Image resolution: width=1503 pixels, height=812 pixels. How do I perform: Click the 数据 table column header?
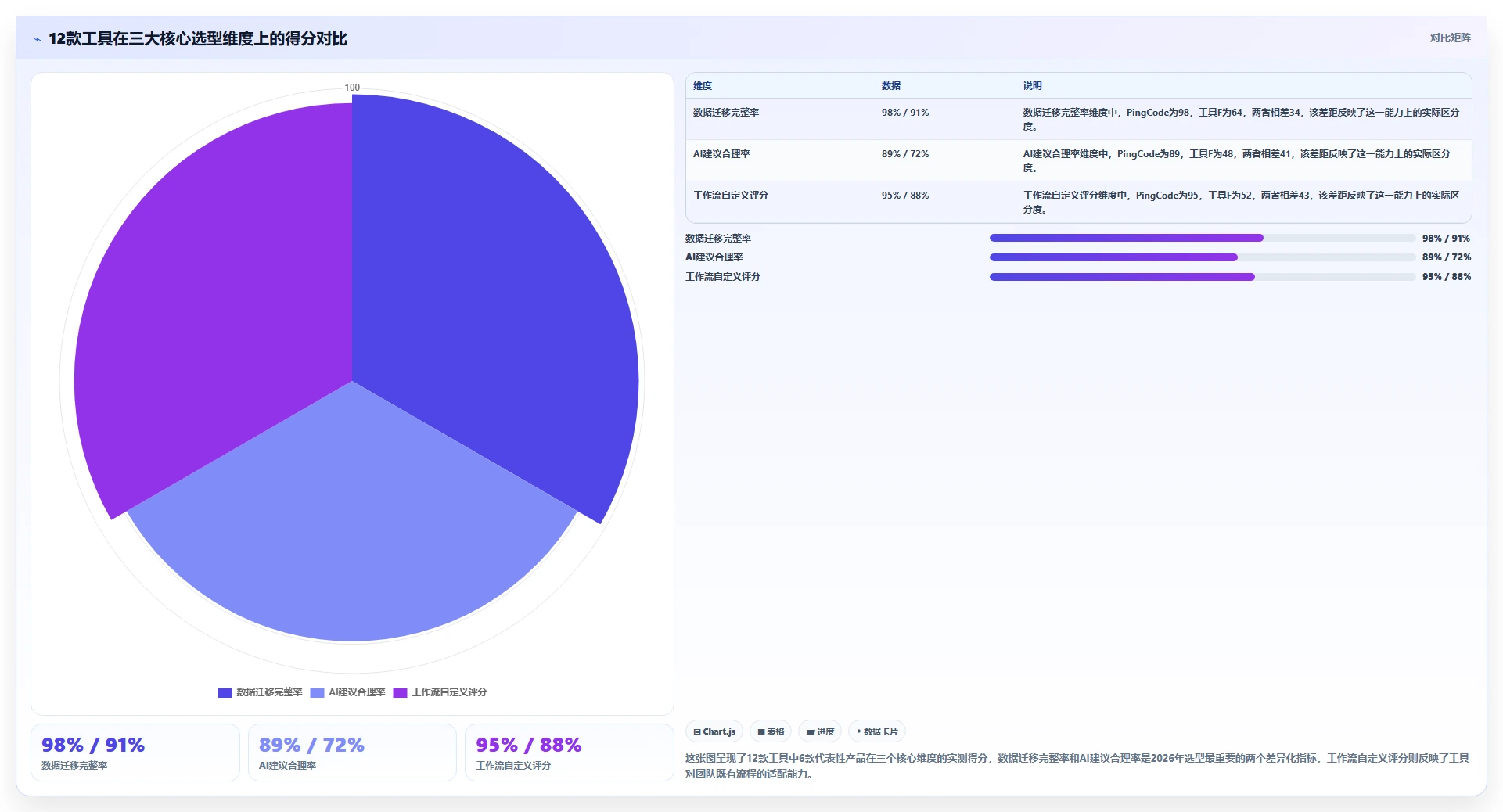(x=891, y=86)
